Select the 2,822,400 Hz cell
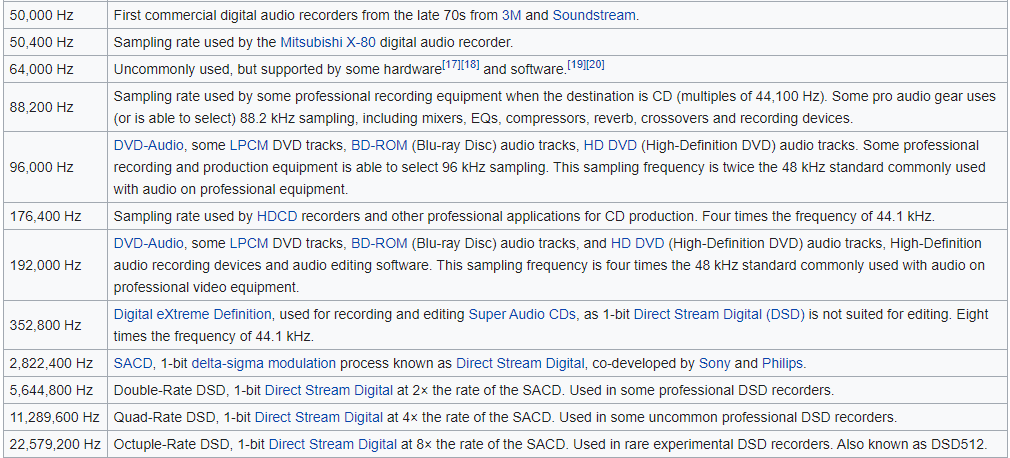This screenshot has width=1010, height=458. pyautogui.click(x=55, y=363)
